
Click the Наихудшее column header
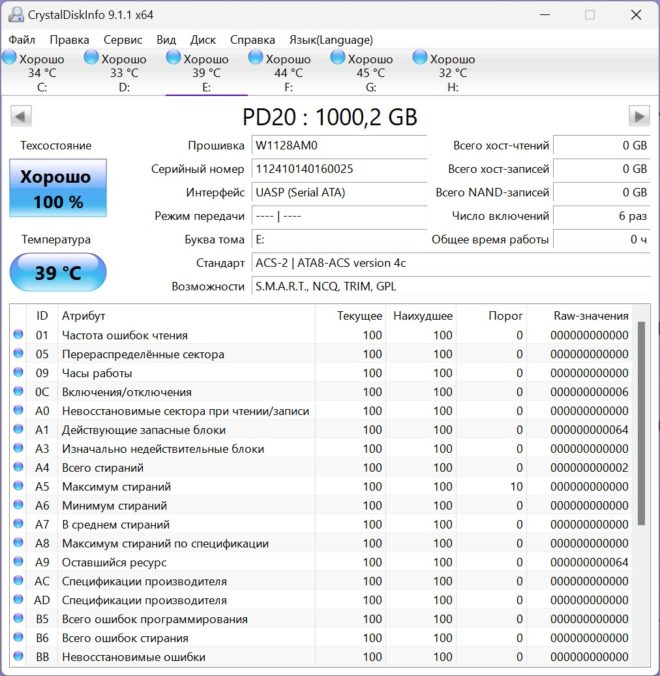421,316
